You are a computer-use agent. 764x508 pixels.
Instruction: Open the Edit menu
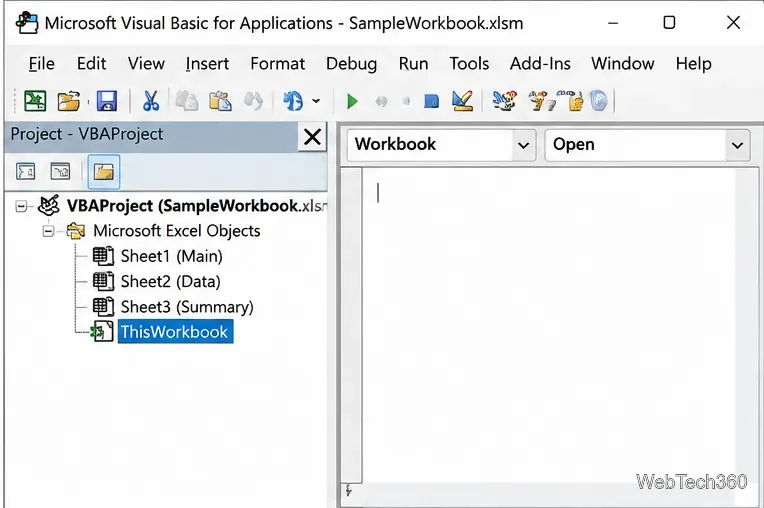click(x=92, y=64)
